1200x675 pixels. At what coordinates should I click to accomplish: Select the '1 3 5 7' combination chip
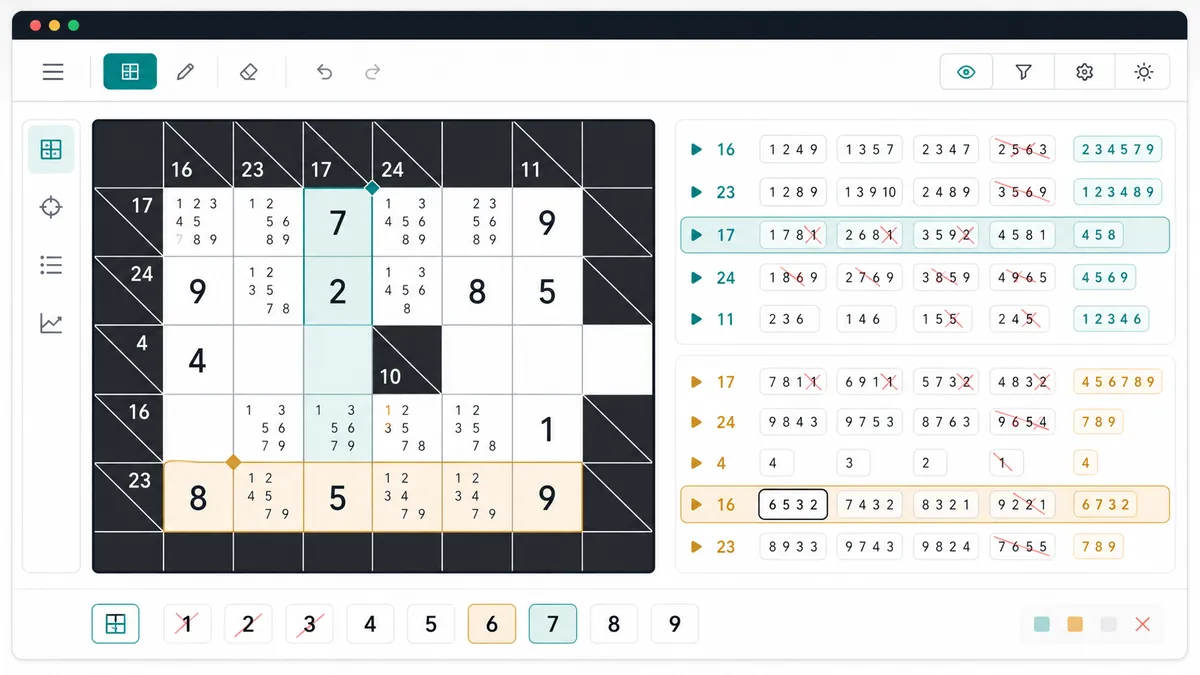point(870,150)
